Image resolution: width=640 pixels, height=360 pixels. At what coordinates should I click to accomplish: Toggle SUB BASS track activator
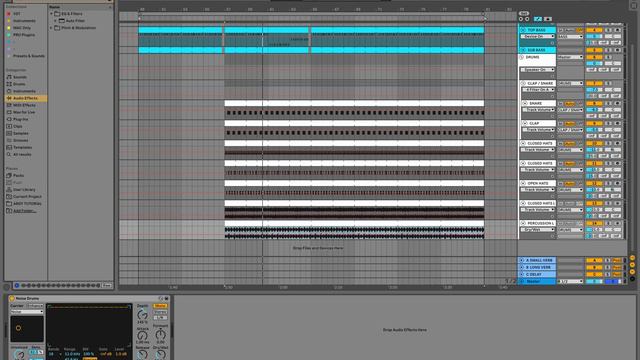pyautogui.click(x=594, y=50)
